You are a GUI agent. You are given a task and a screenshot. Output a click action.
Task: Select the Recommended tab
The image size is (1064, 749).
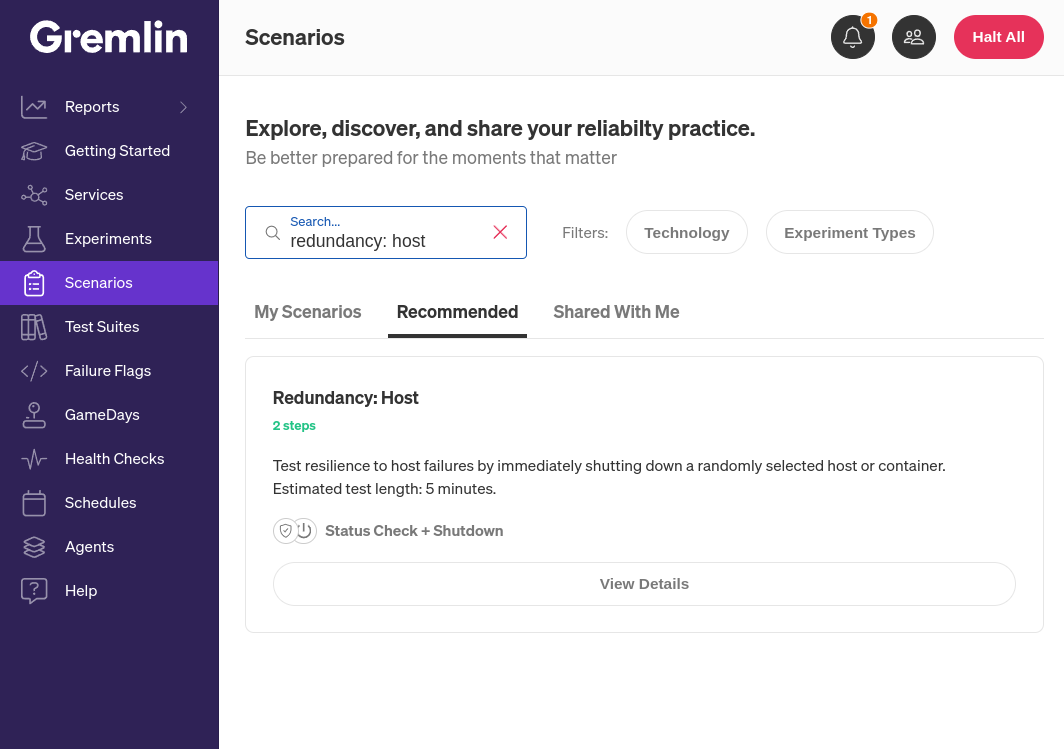tap(457, 312)
